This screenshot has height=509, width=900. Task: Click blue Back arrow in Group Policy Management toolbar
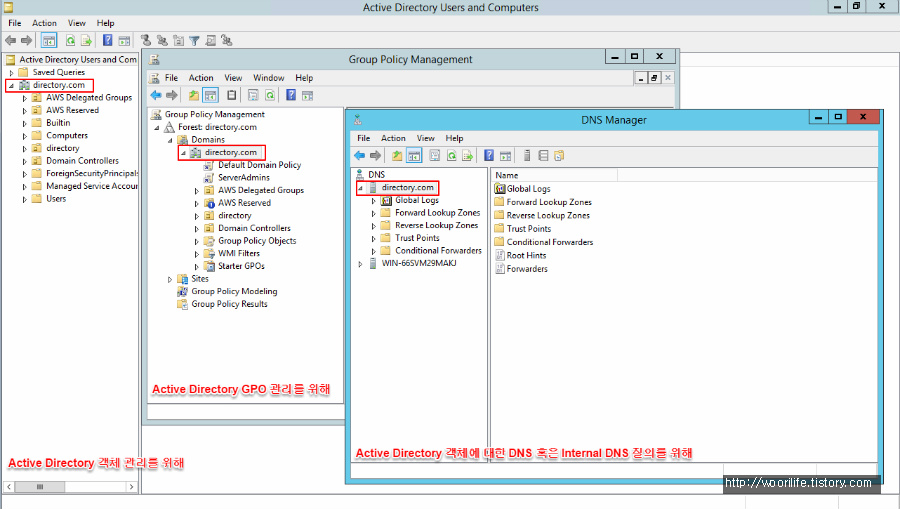pyautogui.click(x=156, y=95)
